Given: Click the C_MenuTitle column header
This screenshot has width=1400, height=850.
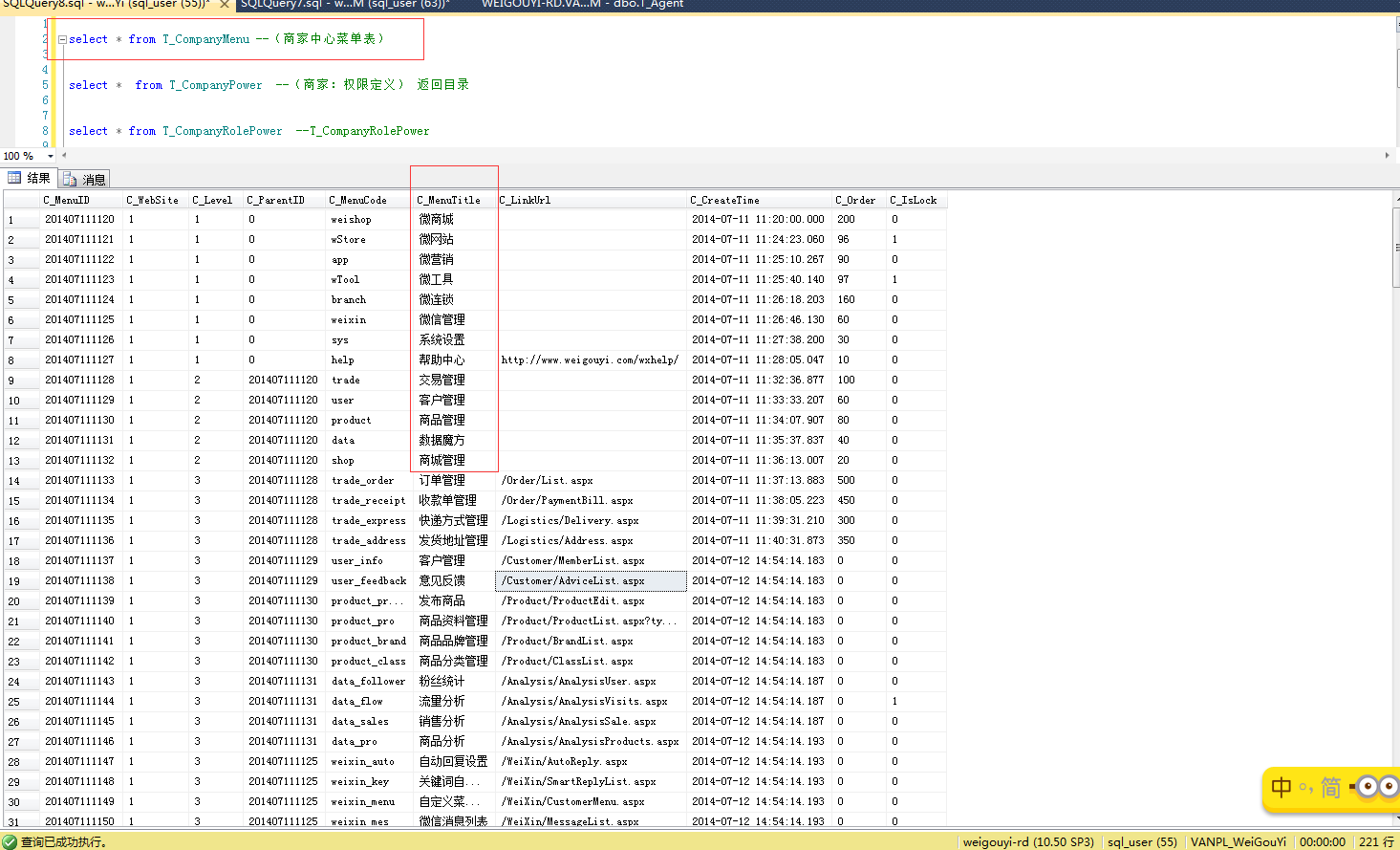Looking at the screenshot, I should (x=448, y=200).
